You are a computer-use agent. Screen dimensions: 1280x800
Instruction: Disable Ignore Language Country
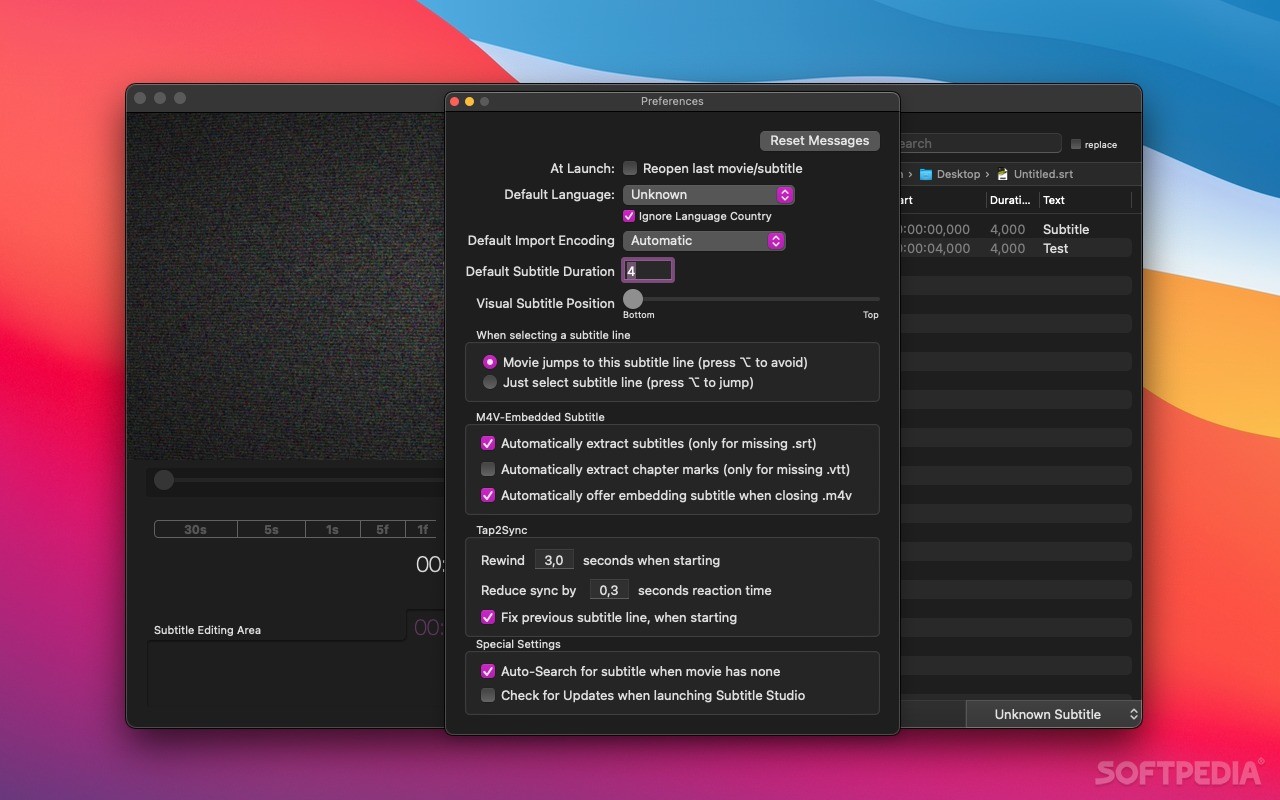click(x=629, y=216)
